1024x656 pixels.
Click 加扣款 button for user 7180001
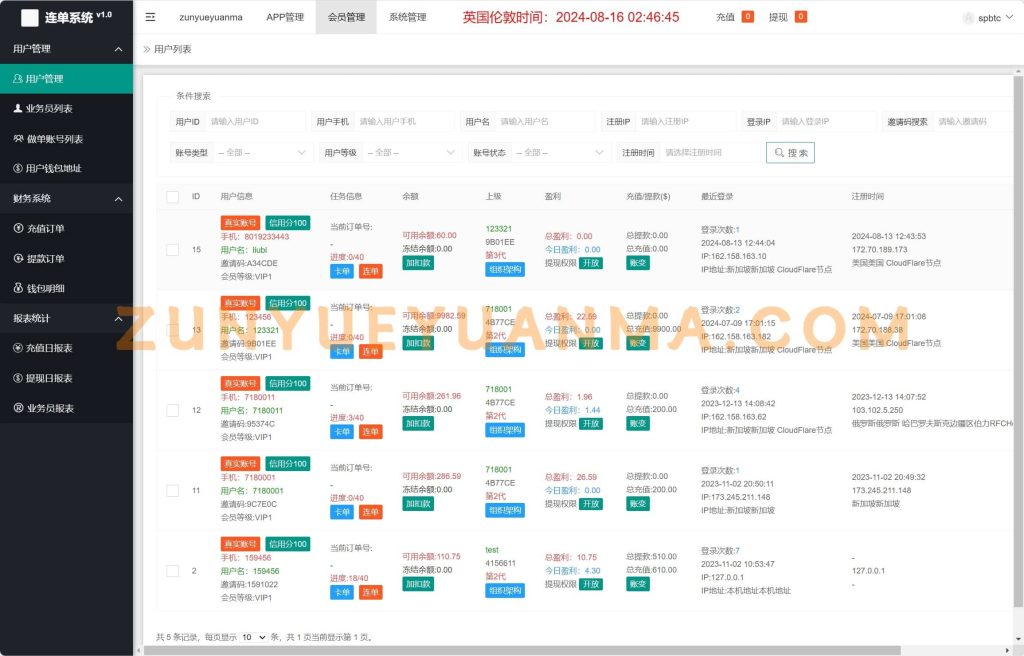[418, 504]
